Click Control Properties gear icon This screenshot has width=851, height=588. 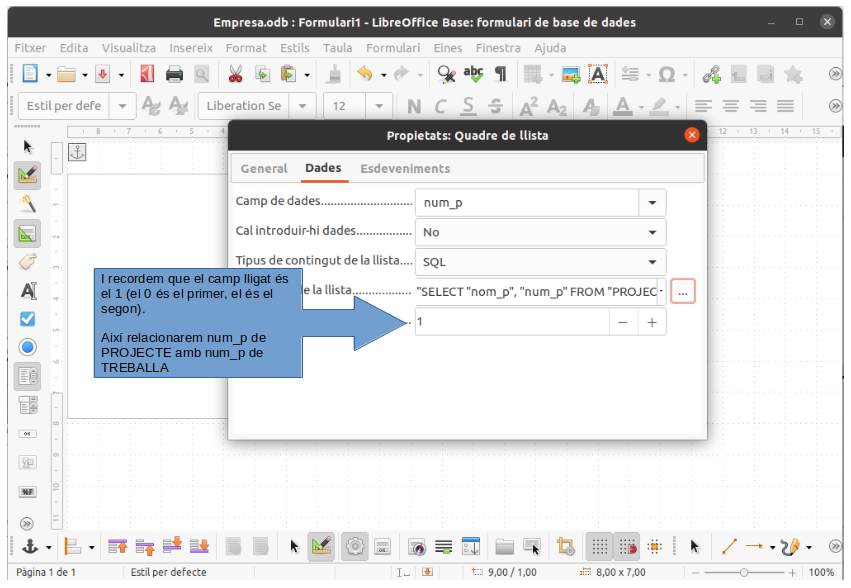tap(355, 547)
